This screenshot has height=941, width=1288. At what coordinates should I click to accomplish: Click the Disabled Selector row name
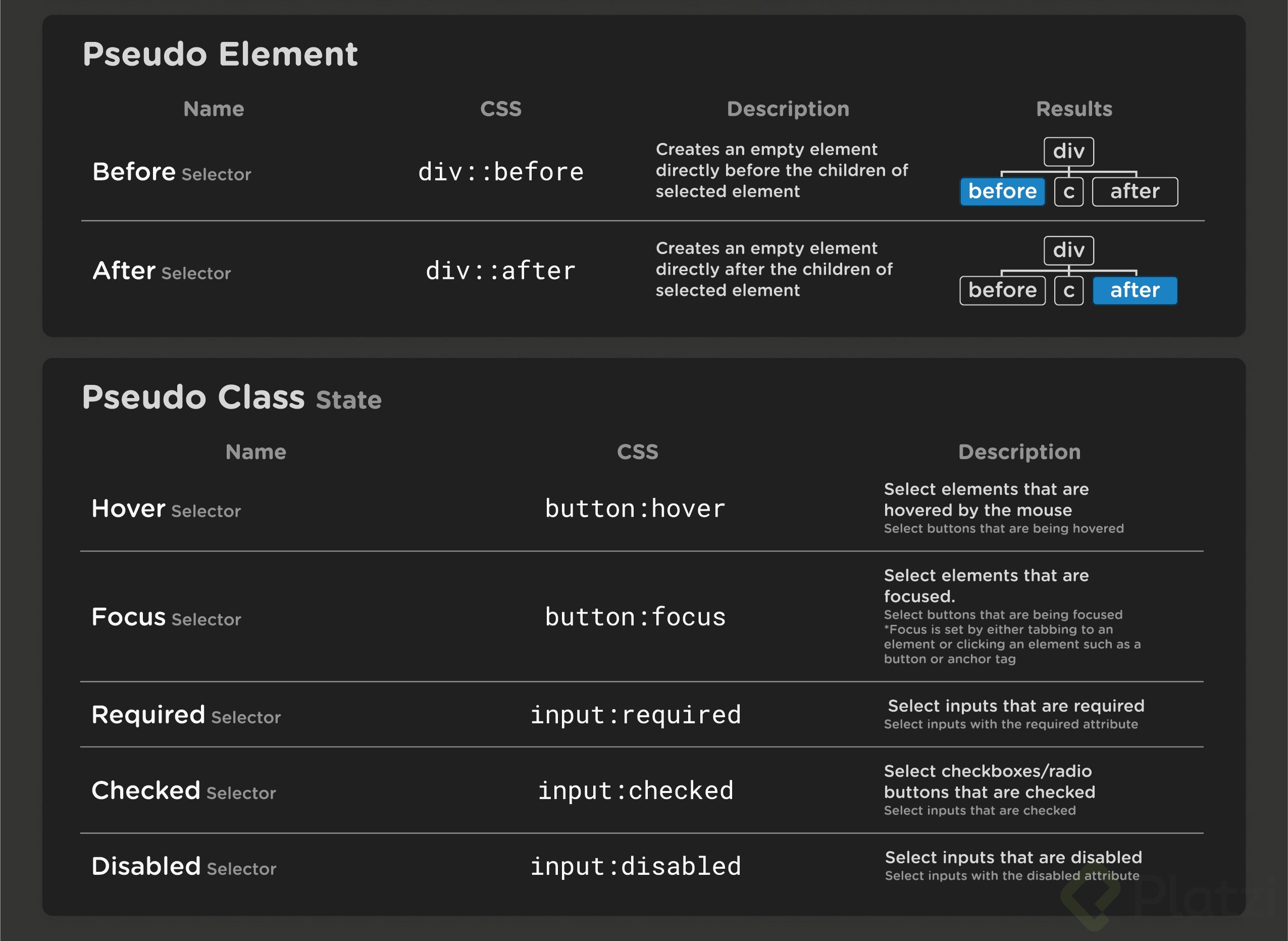tap(184, 866)
